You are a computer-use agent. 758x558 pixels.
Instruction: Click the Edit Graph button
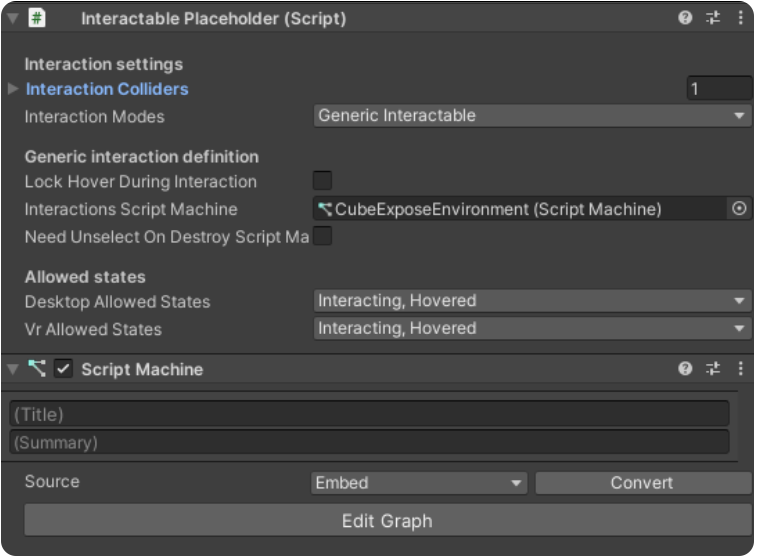click(387, 521)
